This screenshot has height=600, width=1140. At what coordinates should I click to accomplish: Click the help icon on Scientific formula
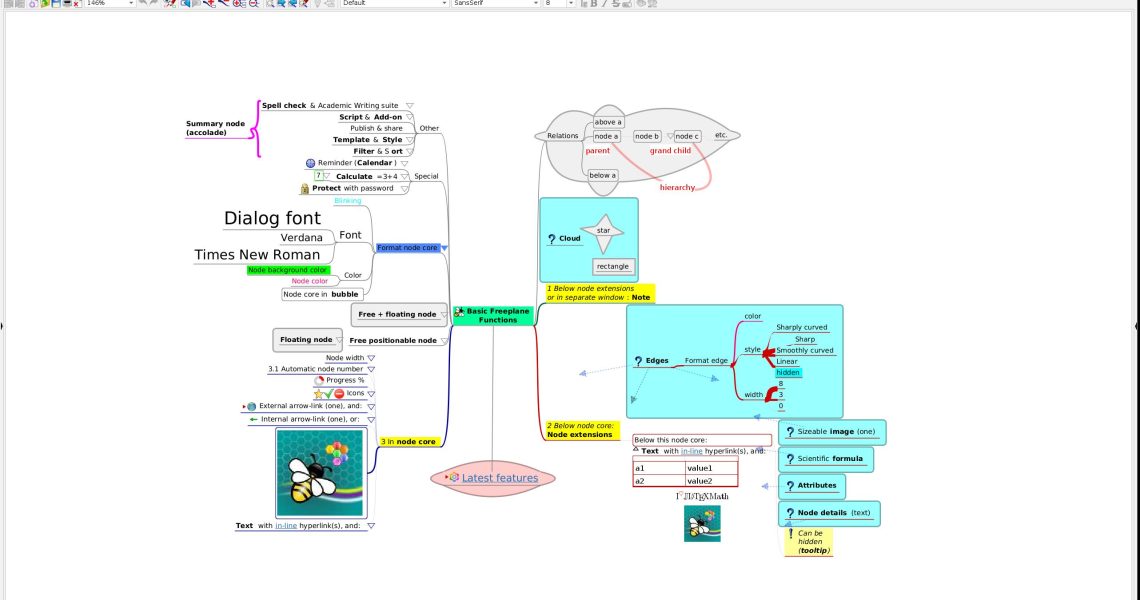point(790,459)
